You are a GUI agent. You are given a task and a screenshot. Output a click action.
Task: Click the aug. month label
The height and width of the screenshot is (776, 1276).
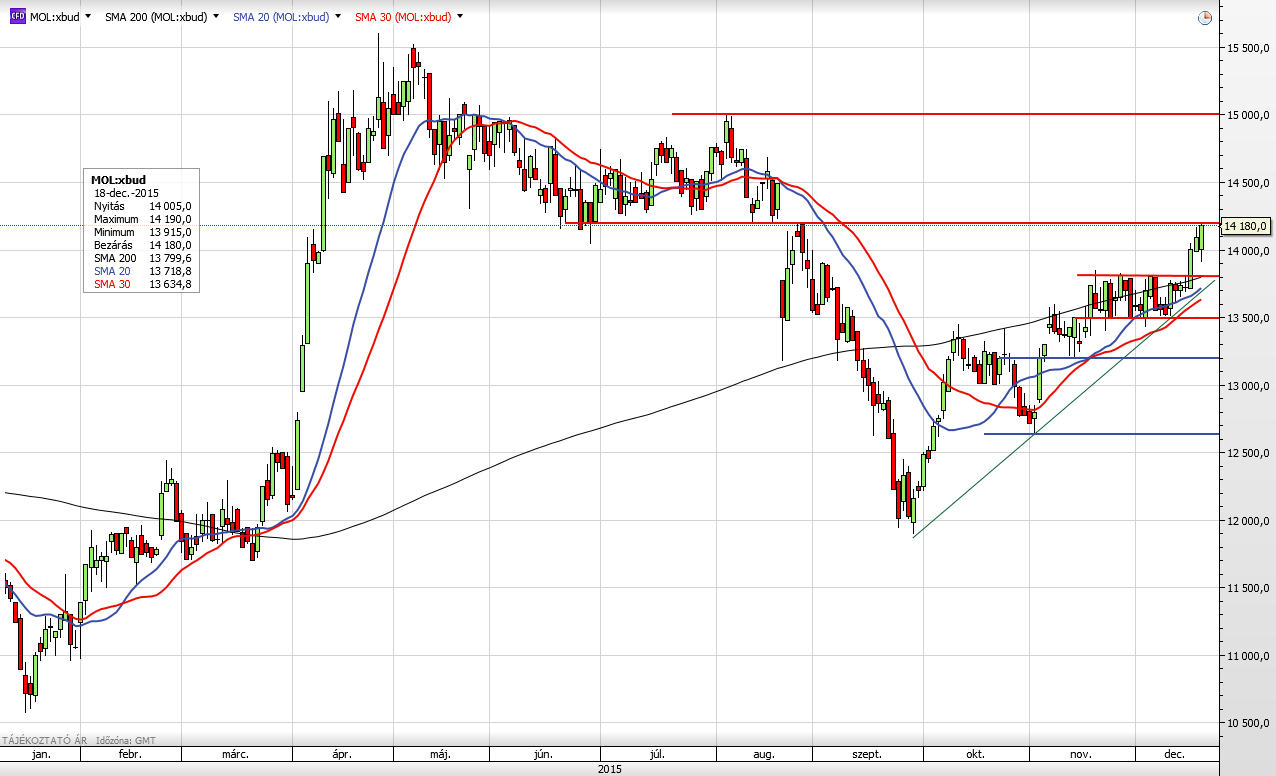point(764,754)
